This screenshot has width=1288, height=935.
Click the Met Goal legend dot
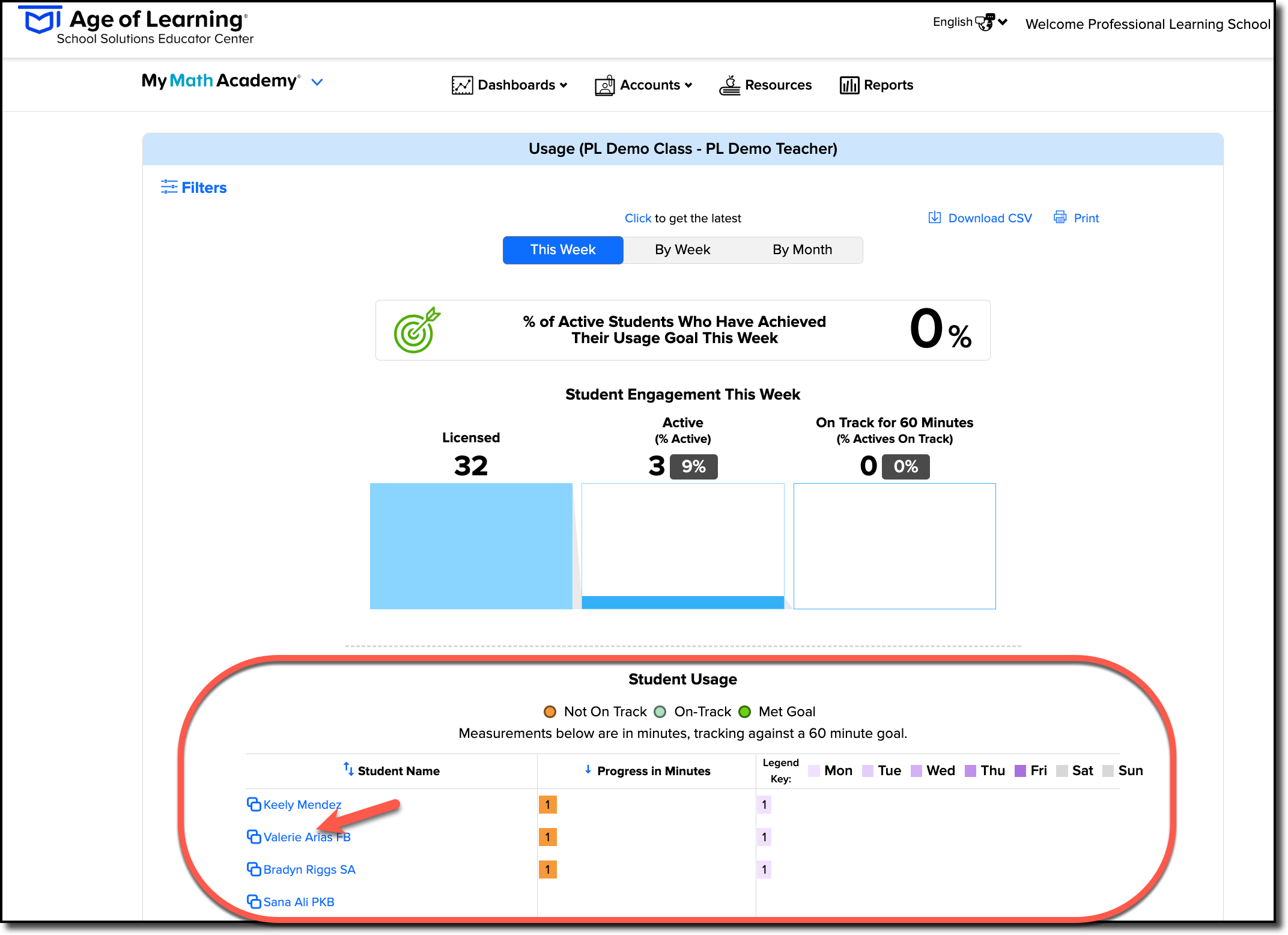[745, 712]
